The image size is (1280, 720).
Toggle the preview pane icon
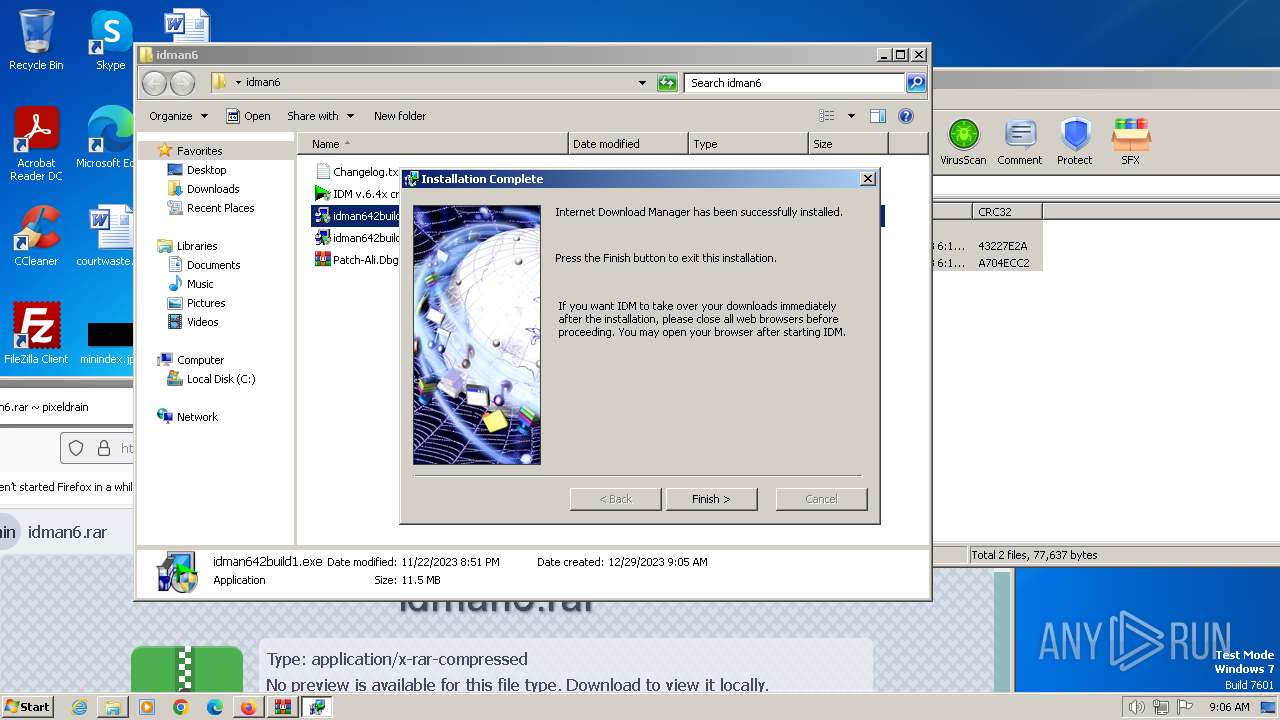click(878, 116)
